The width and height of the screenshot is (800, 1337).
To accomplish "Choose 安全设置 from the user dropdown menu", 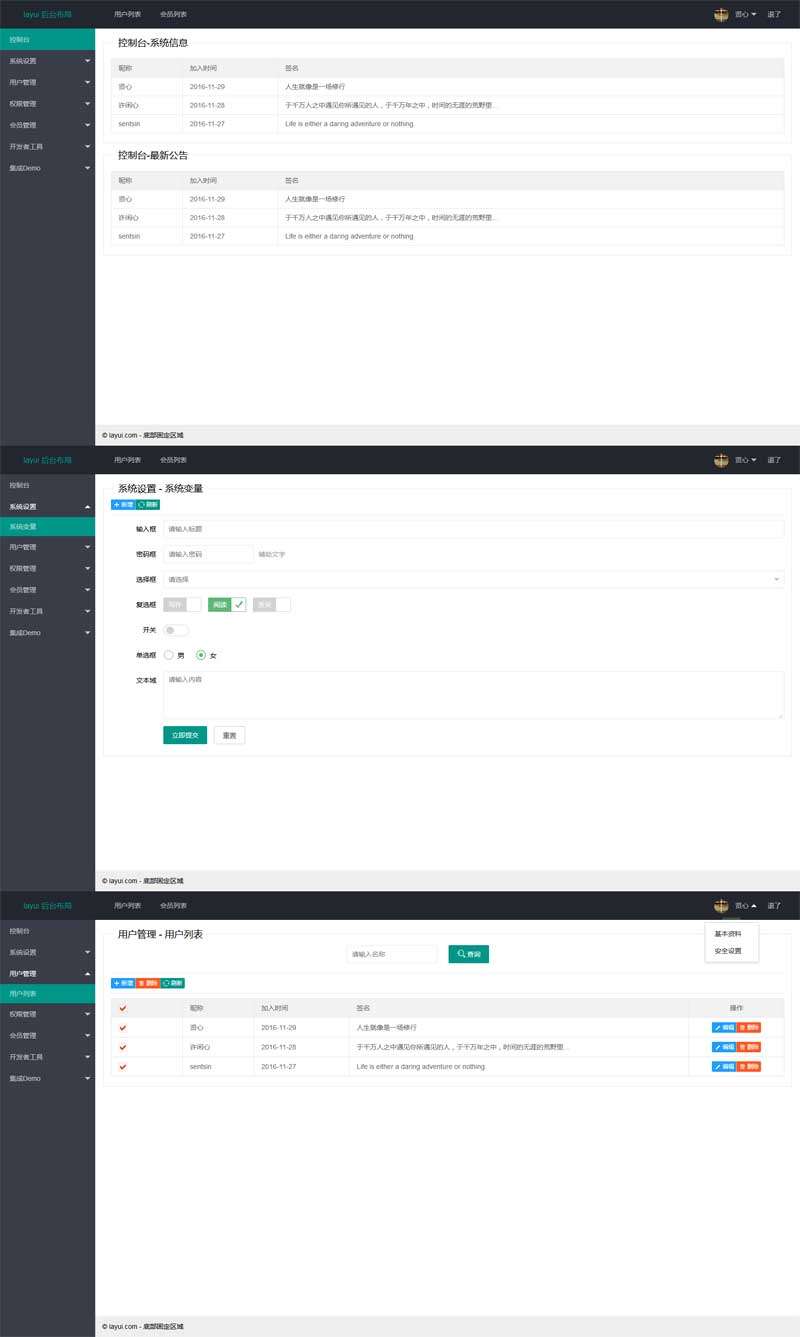I will (x=728, y=951).
